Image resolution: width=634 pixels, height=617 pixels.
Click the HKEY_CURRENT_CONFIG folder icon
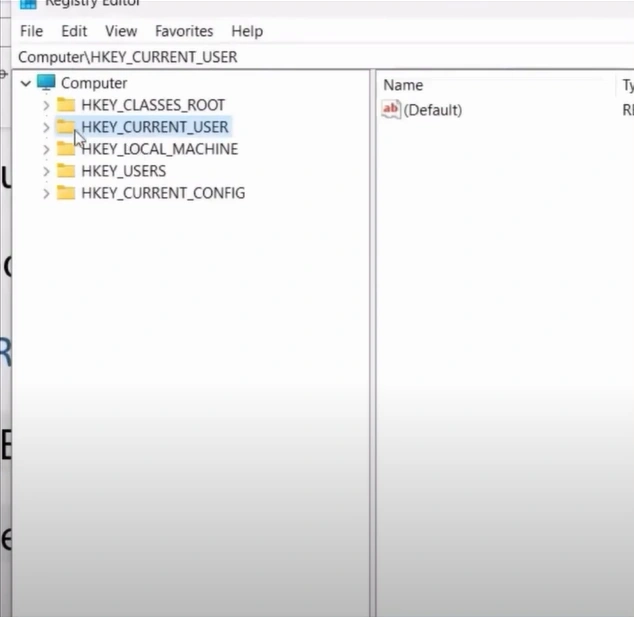66,192
